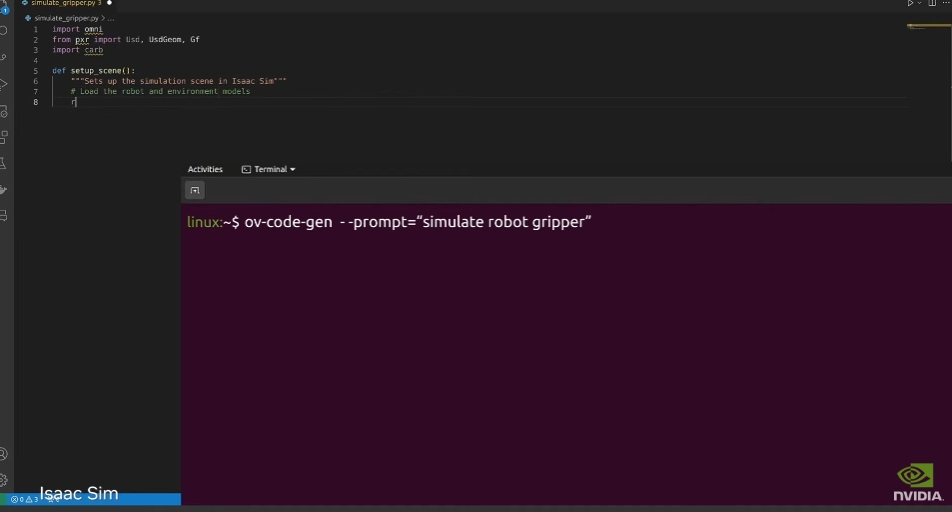Open the editor More Actions ellipsis
The image size is (952, 512).
tap(946, 4)
